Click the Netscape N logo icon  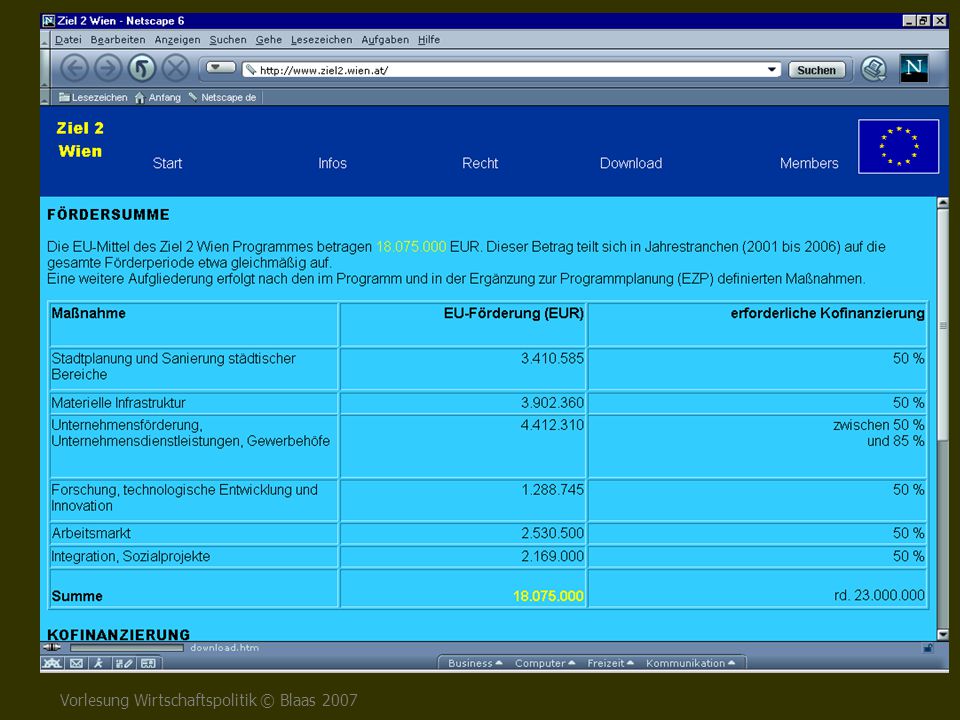point(914,68)
